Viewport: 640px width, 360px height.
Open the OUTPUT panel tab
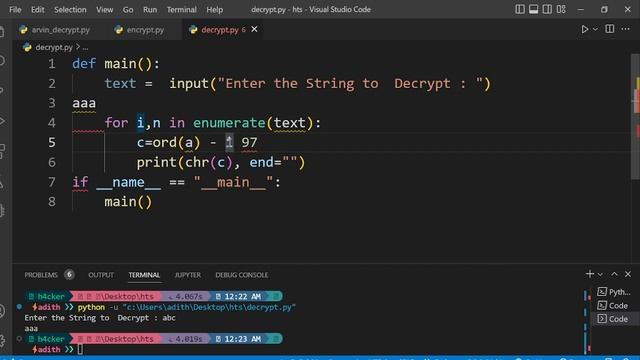coord(101,275)
